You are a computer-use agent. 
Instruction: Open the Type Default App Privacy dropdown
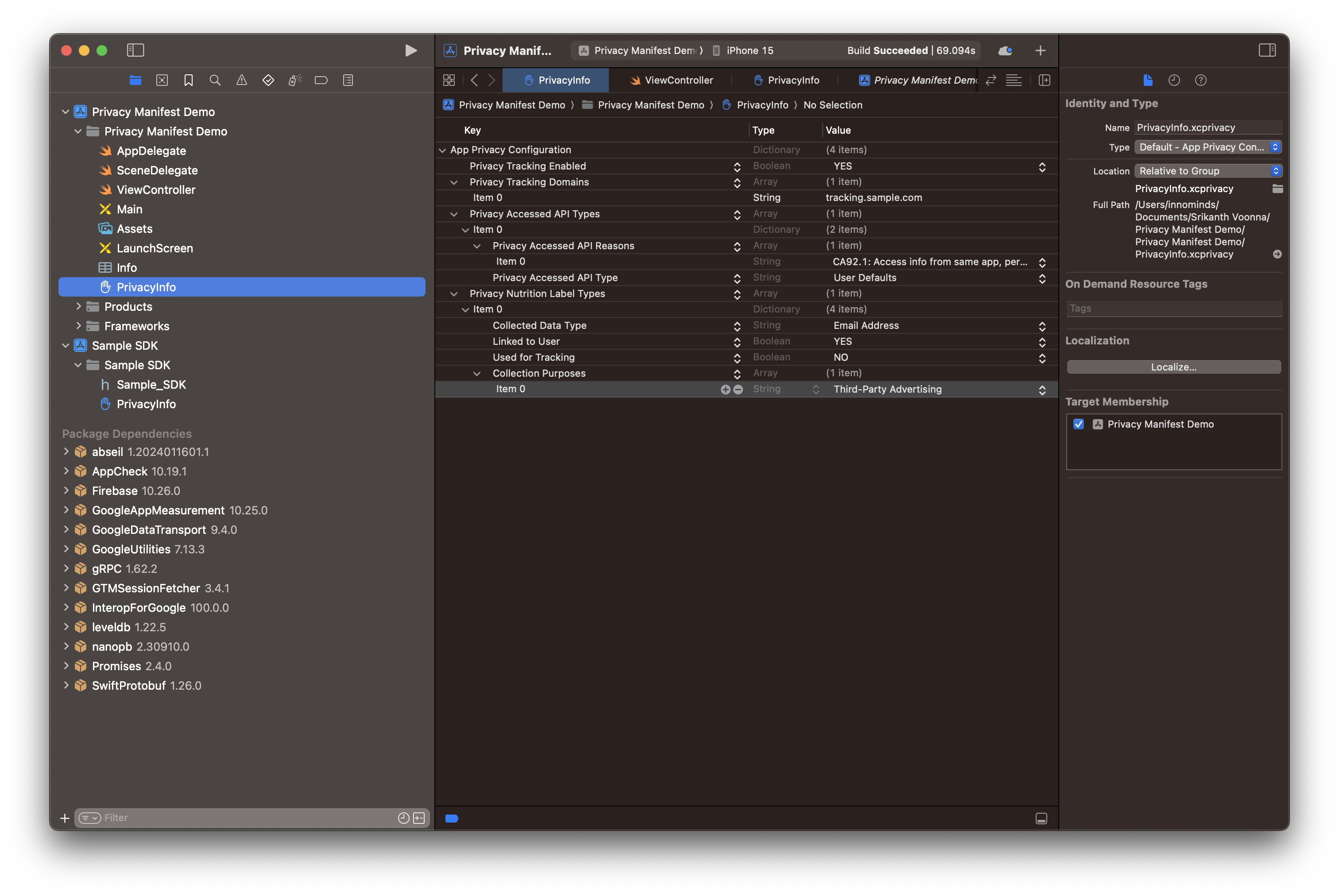(x=1207, y=147)
